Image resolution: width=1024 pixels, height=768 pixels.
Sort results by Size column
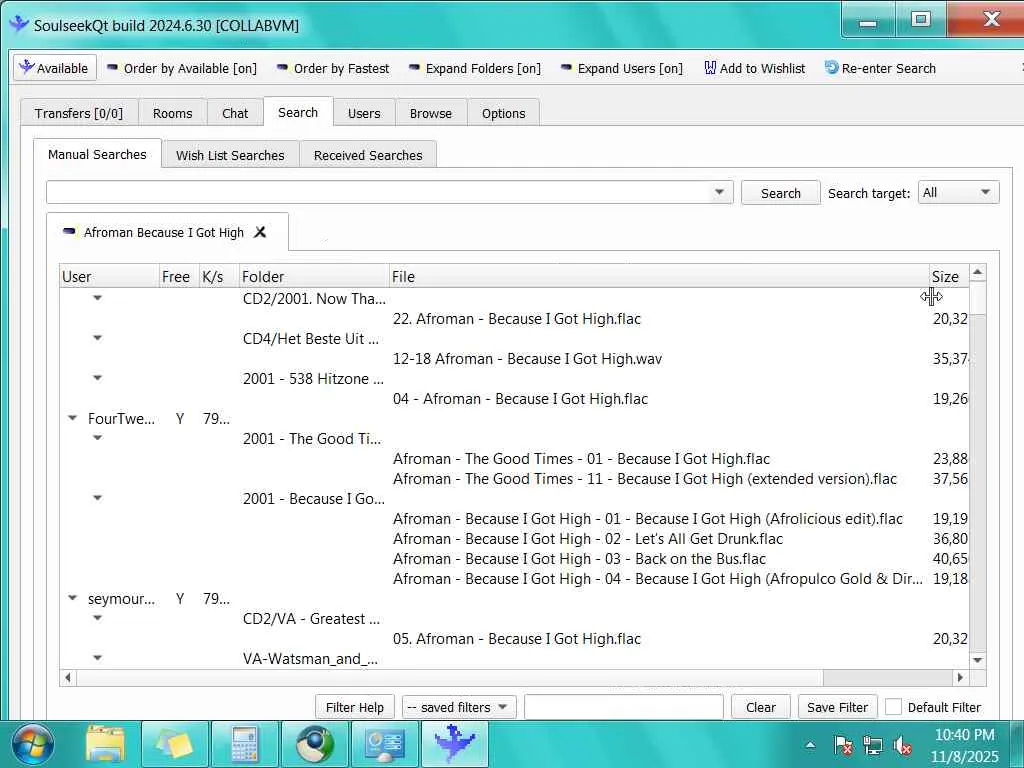coord(949,276)
